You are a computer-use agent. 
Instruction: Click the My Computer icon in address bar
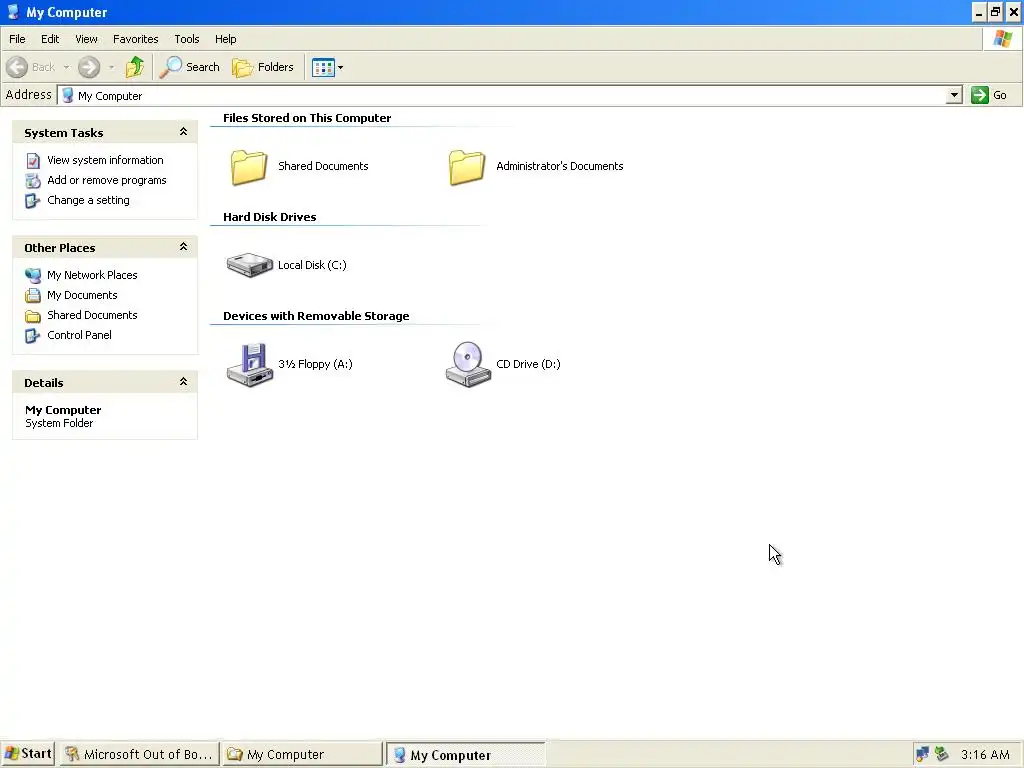[x=68, y=95]
